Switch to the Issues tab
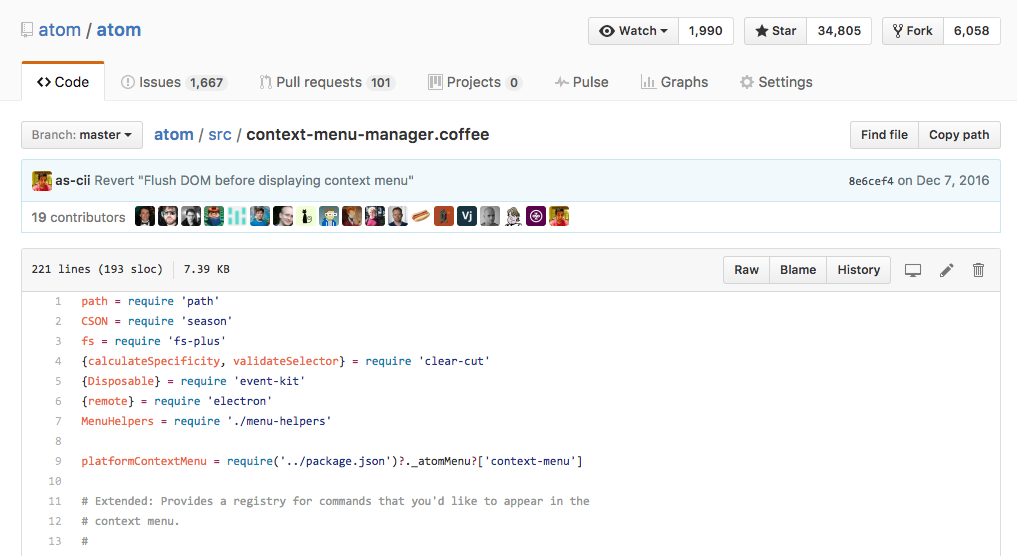 coord(173,82)
